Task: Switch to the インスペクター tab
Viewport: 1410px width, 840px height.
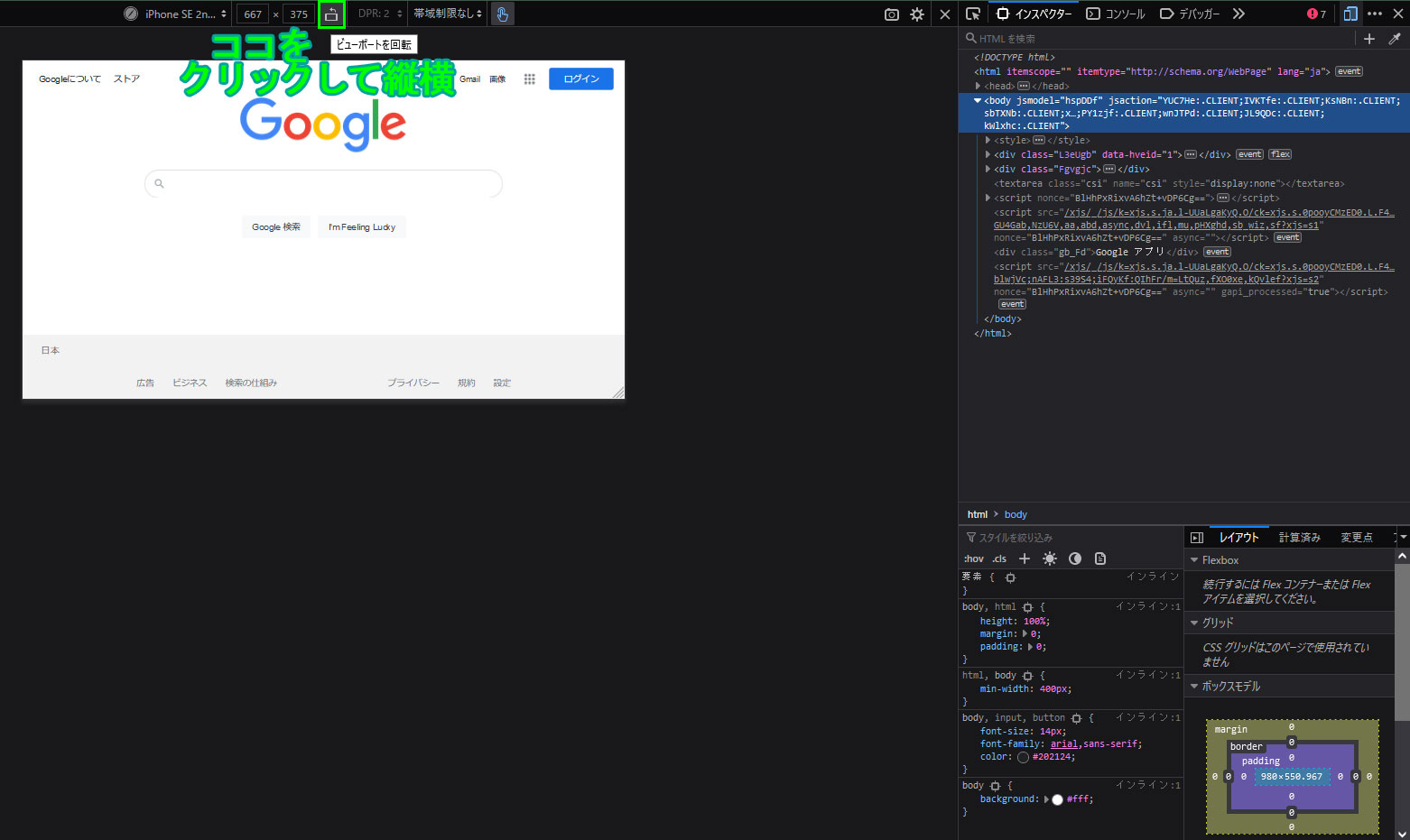Action: coord(1034,14)
